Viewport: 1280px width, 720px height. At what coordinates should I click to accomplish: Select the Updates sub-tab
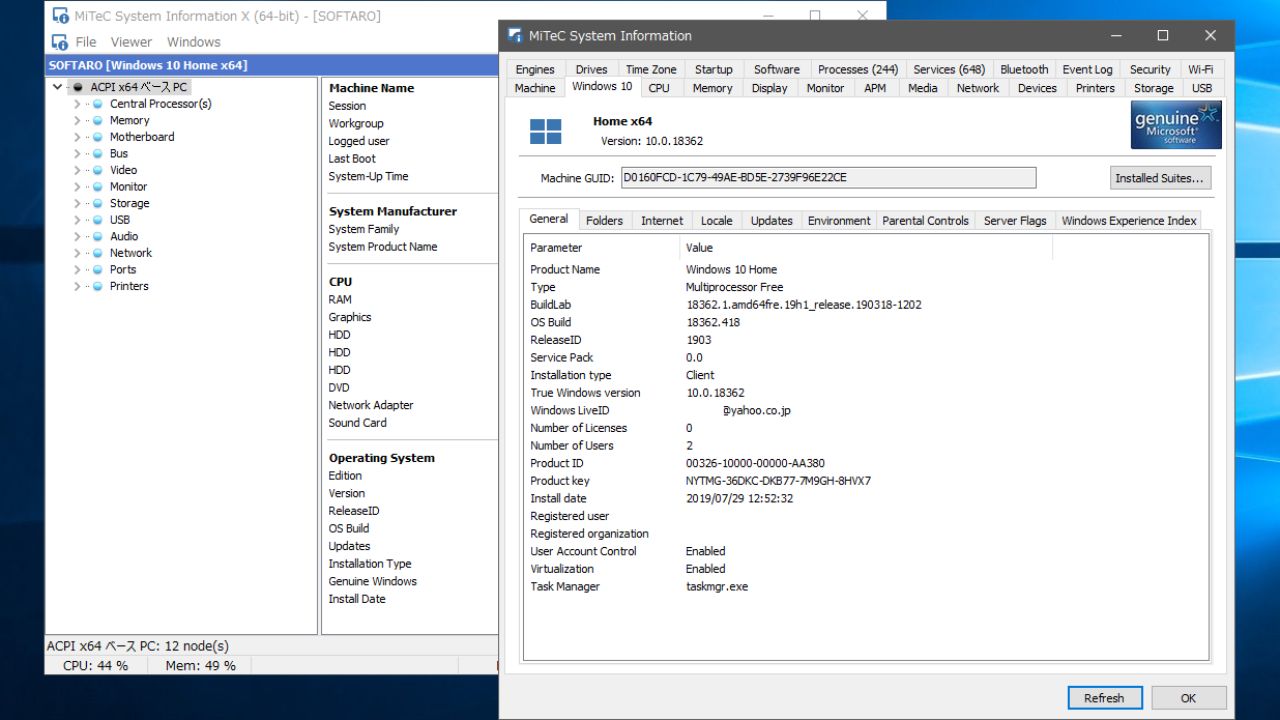click(x=771, y=221)
